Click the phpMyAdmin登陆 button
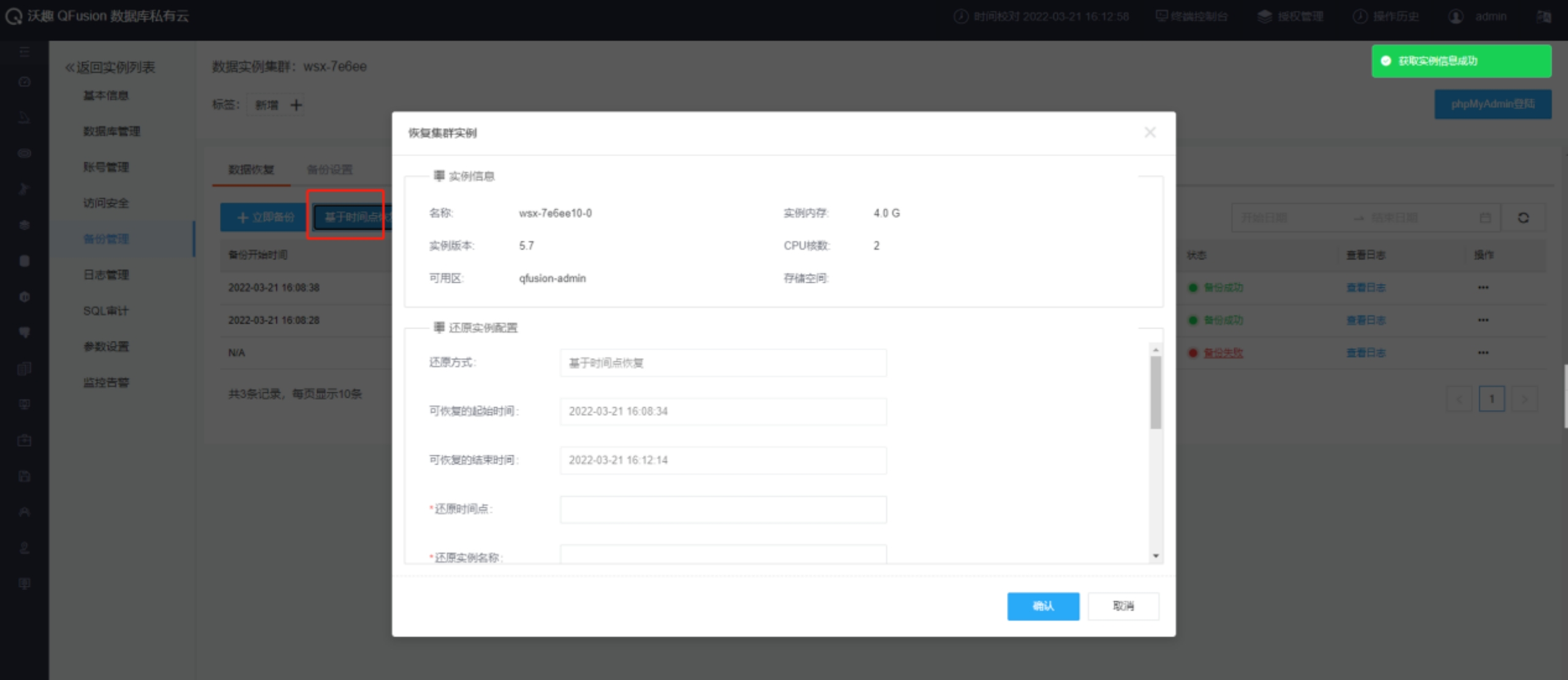Viewport: 1568px width, 680px height. pos(1493,104)
